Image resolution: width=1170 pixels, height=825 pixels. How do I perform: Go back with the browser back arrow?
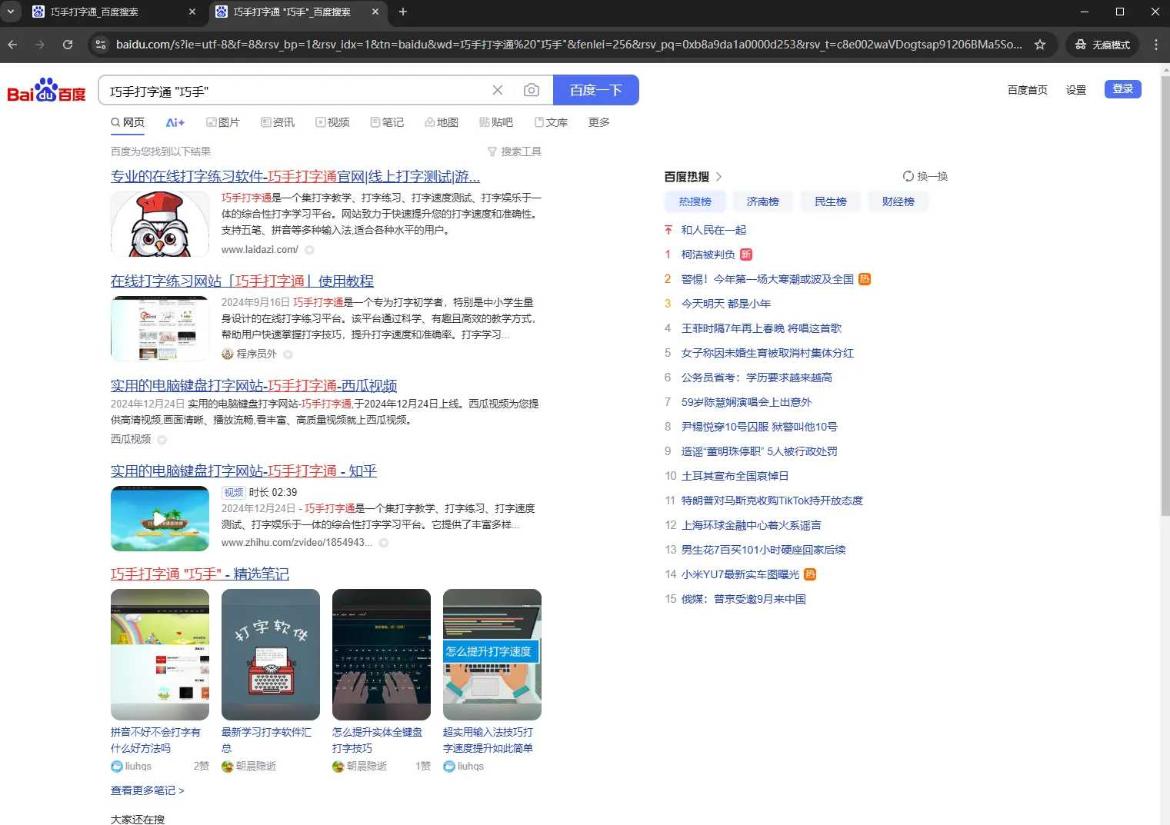pos(13,45)
